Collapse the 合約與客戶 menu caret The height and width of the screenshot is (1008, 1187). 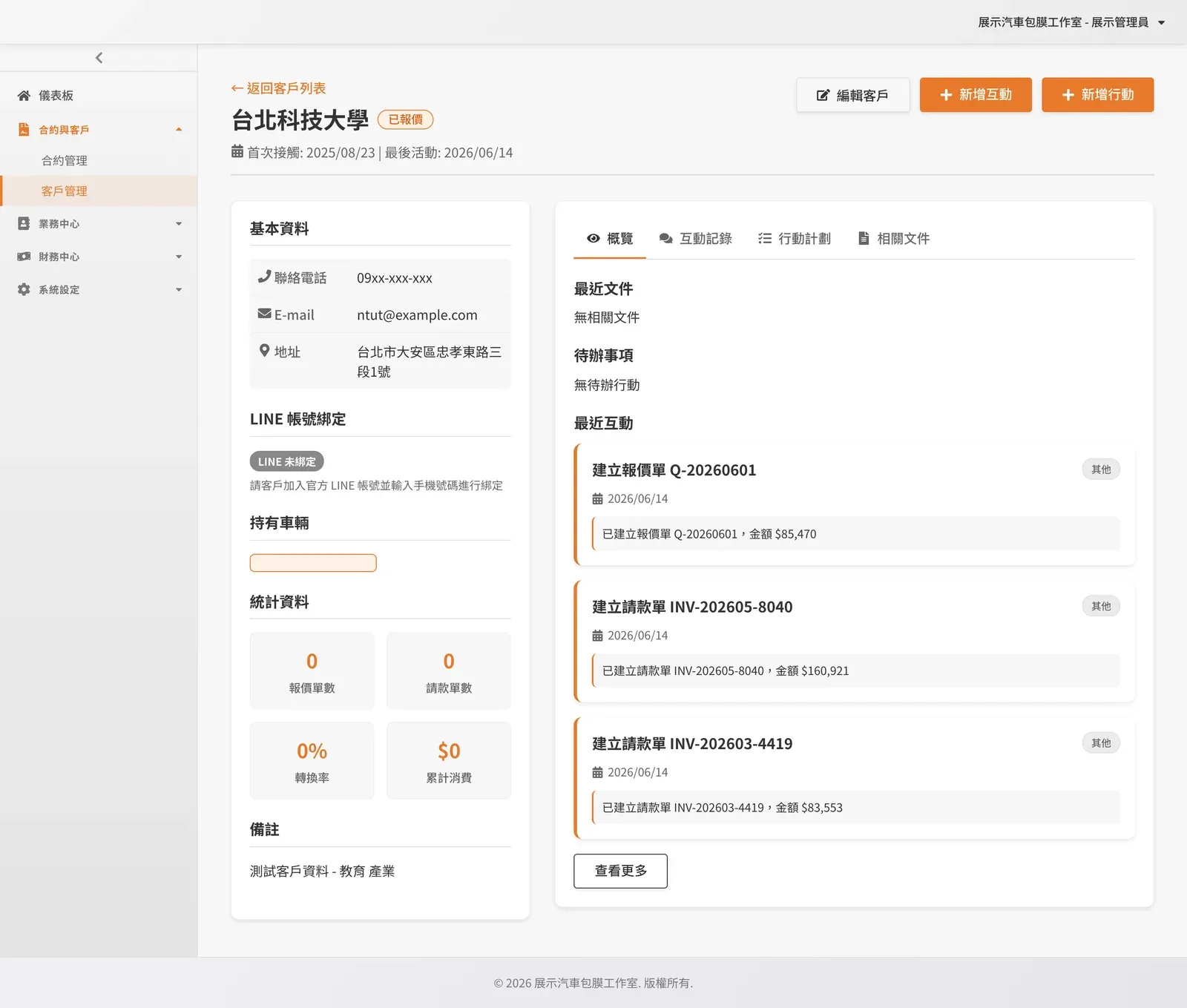[179, 130]
